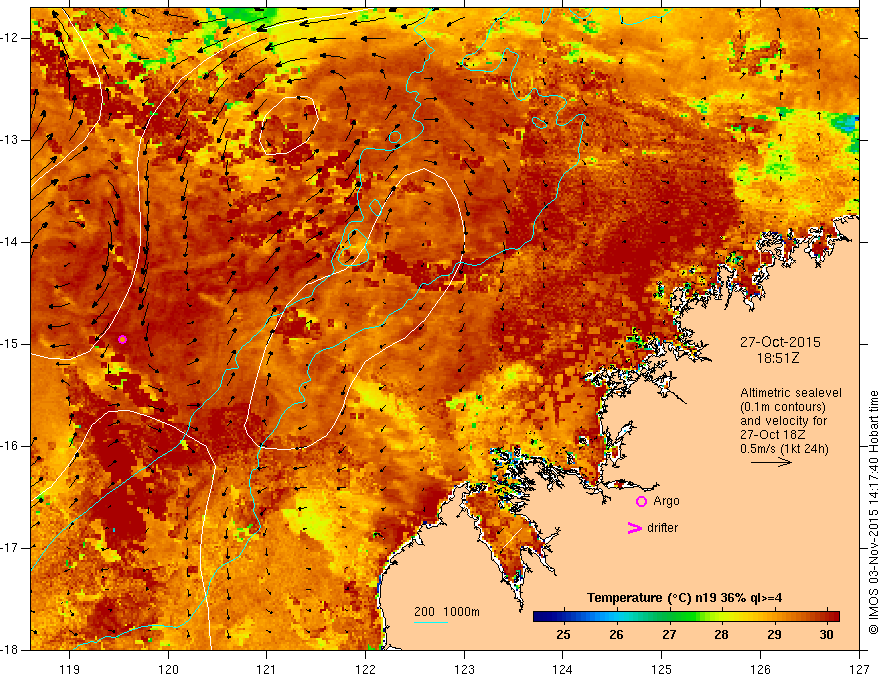This screenshot has width=880, height=680.
Task: Click the colorbar tick label 25
Action: 563,635
